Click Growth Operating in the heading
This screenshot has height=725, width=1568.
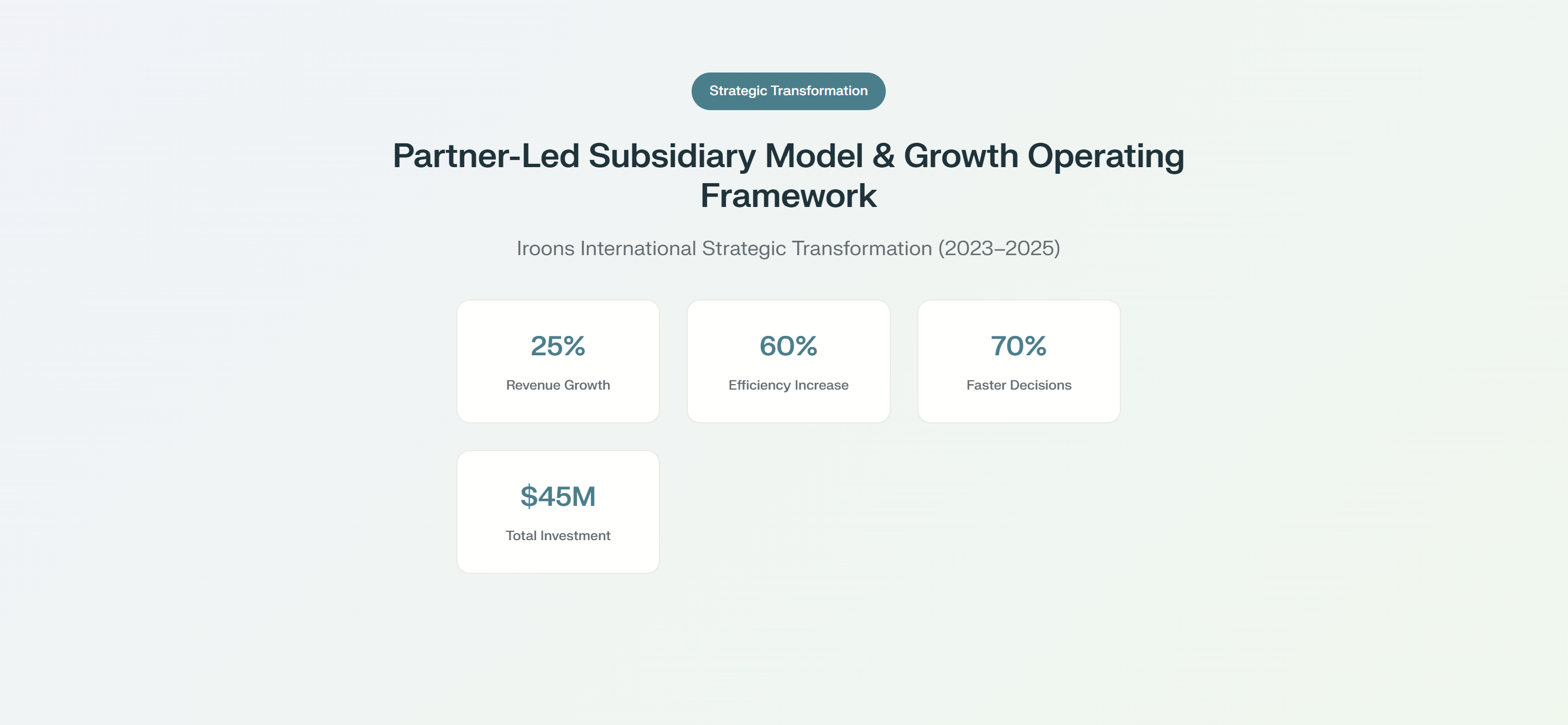(1043, 156)
